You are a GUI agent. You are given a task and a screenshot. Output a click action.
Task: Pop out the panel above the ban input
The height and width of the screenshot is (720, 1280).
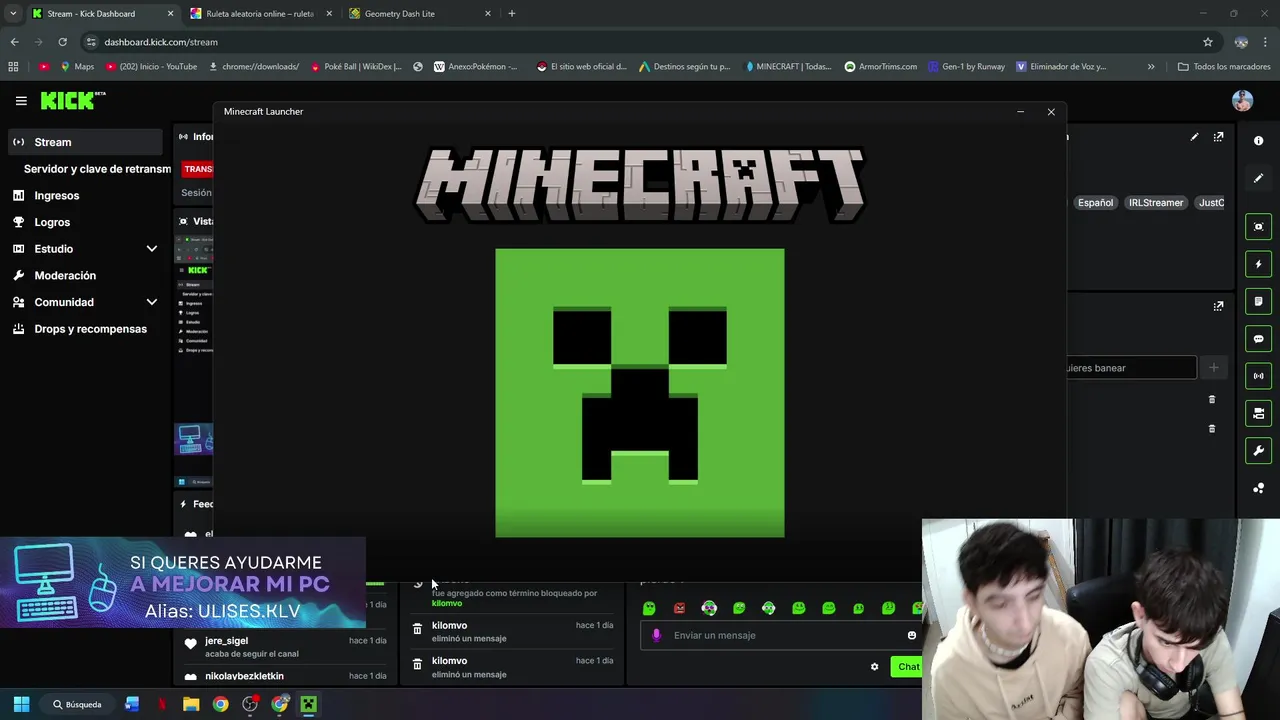(x=1218, y=306)
